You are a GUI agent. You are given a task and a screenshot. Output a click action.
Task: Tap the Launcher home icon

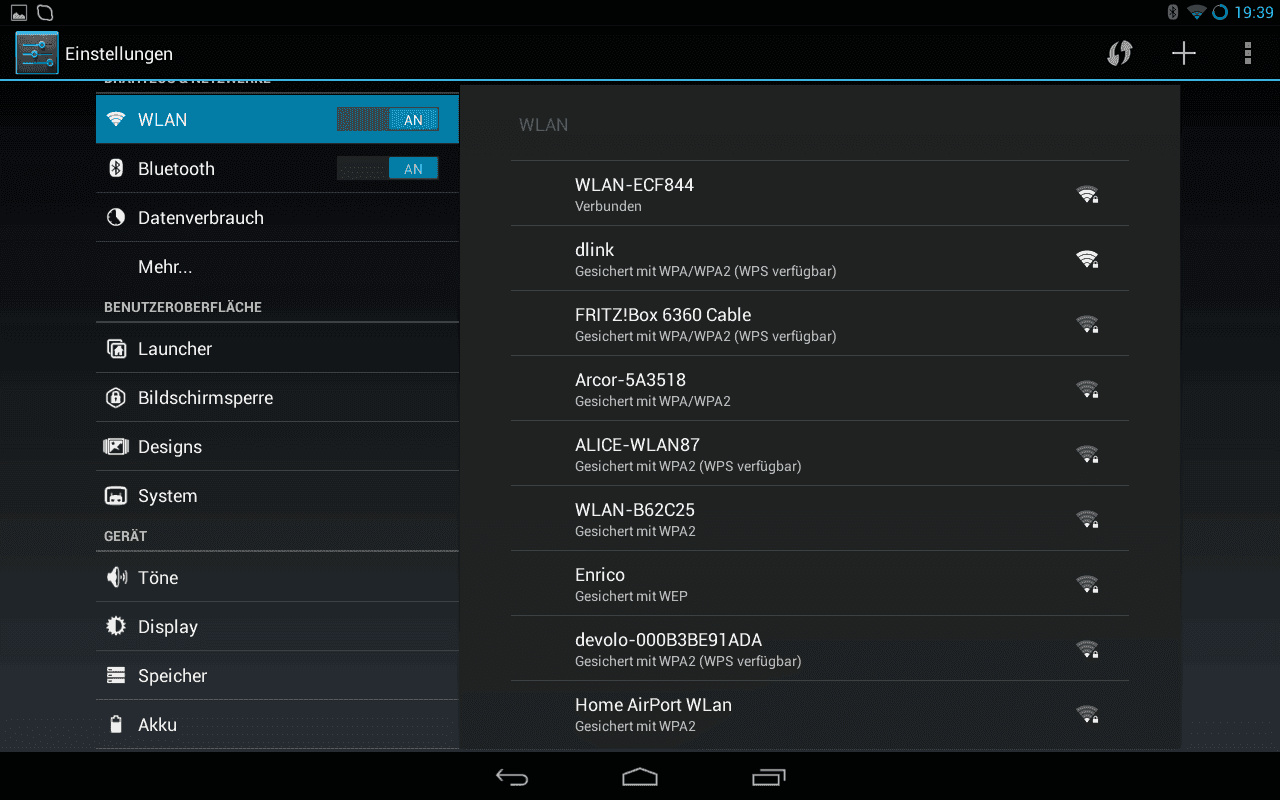pyautogui.click(x=116, y=348)
